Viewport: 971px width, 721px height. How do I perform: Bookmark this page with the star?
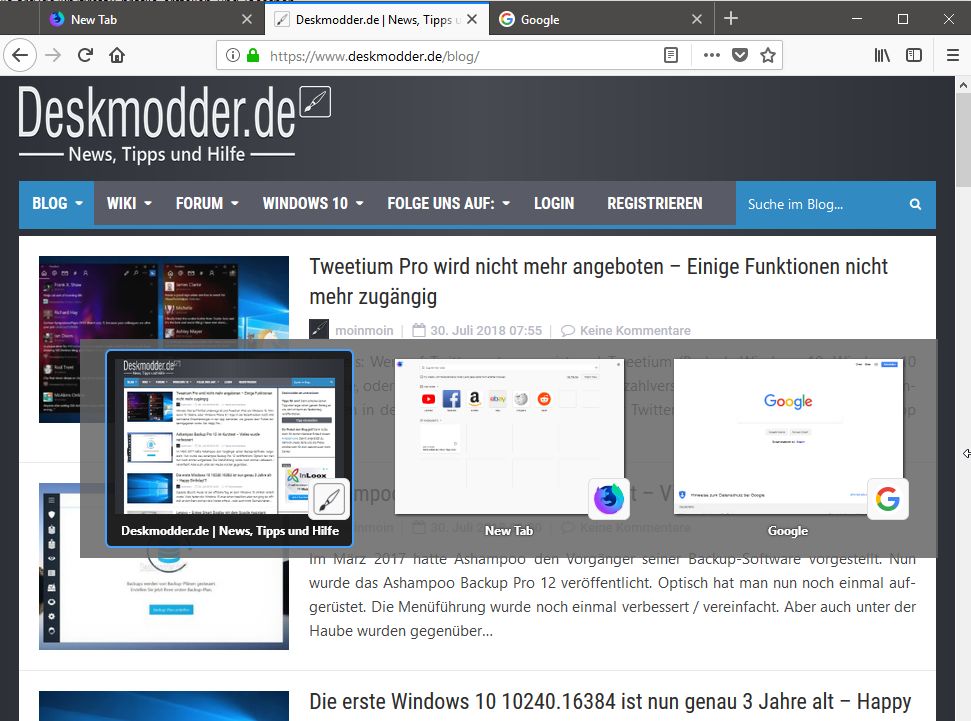tap(768, 55)
